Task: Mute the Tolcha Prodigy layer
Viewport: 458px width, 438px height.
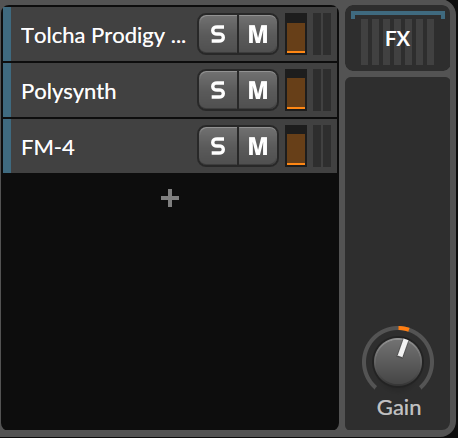Action: [258, 34]
